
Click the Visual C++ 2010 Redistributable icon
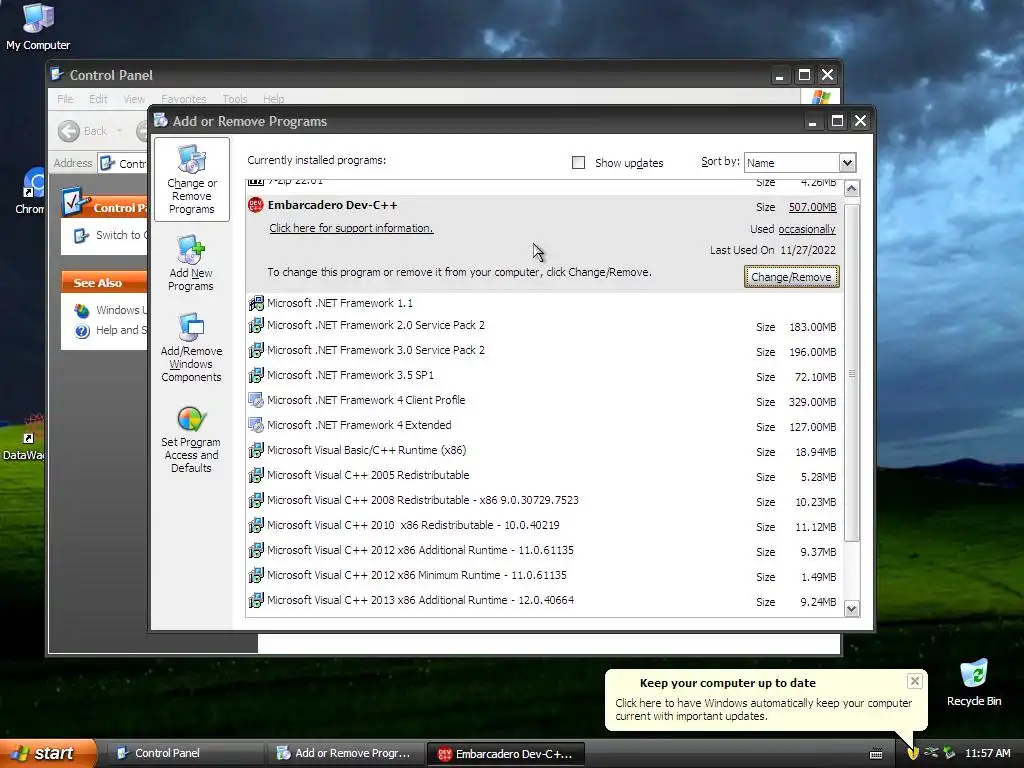256,525
